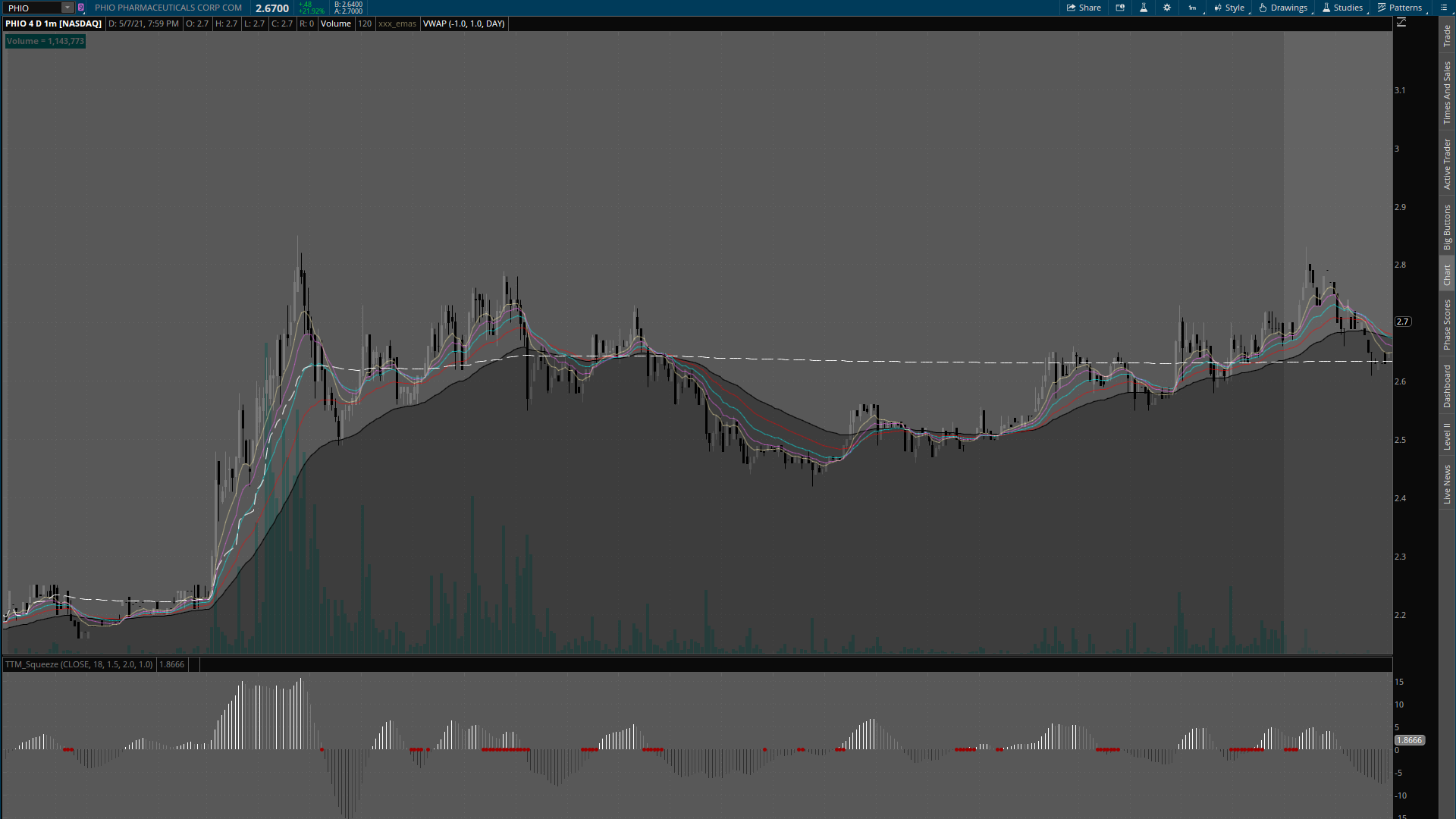1456x819 pixels.
Task: Open the Style dropdown menu
Action: [1228, 8]
